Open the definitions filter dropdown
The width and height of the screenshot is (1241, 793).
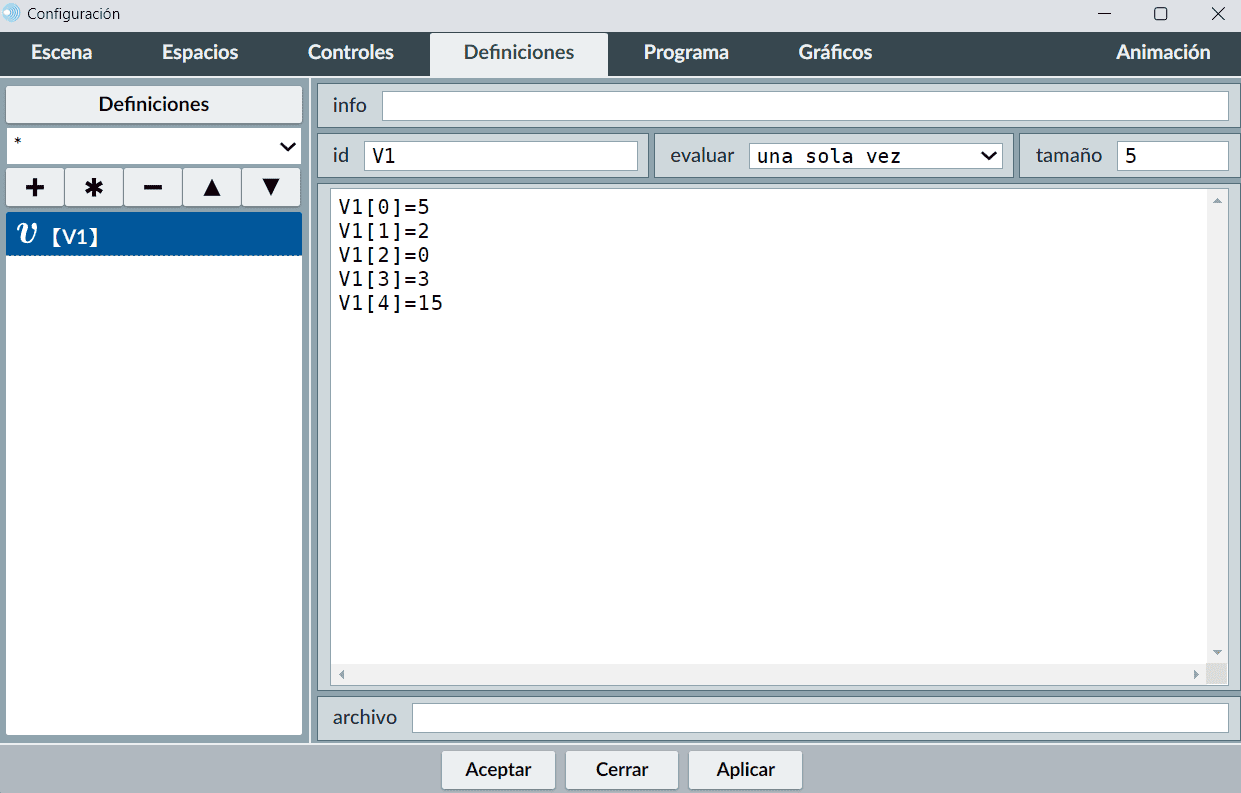coord(154,146)
